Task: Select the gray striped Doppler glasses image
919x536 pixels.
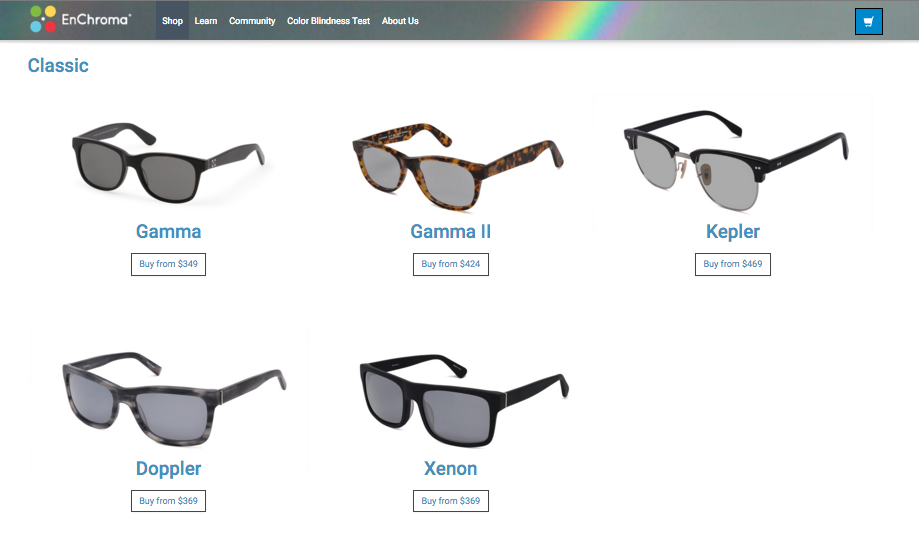Action: tap(174, 399)
